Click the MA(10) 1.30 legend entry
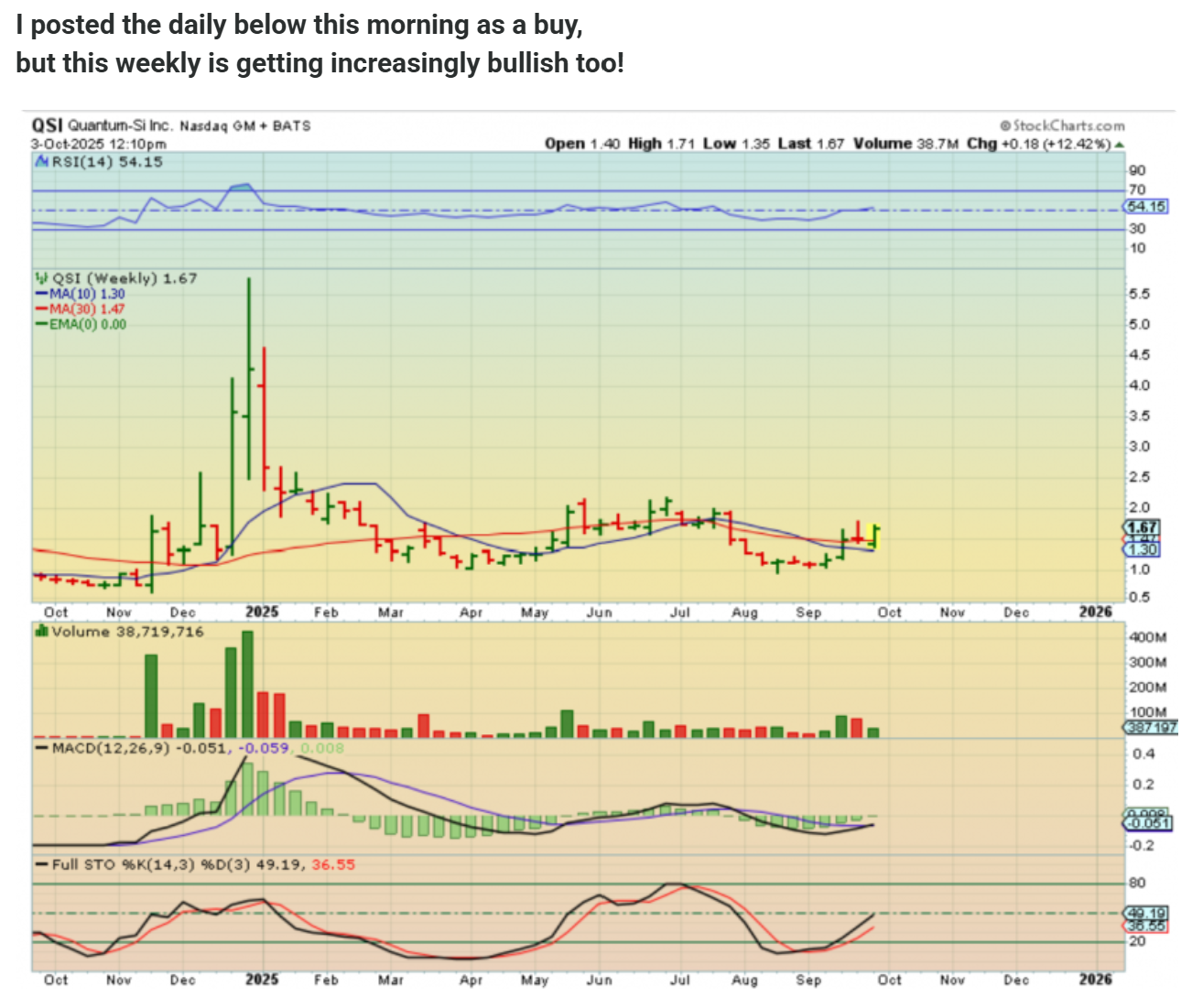Screen dimensions: 1203x1008 point(80,294)
